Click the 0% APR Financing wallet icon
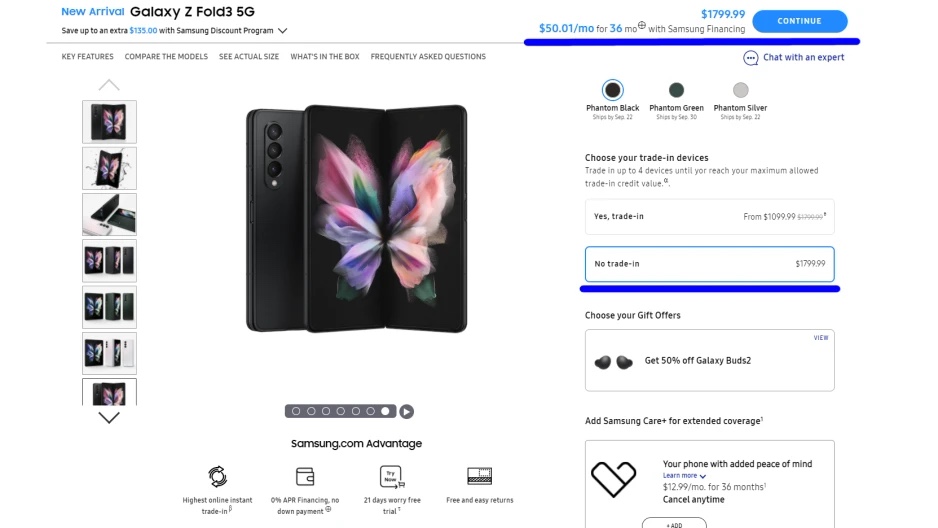The image size is (938, 528). point(305,477)
